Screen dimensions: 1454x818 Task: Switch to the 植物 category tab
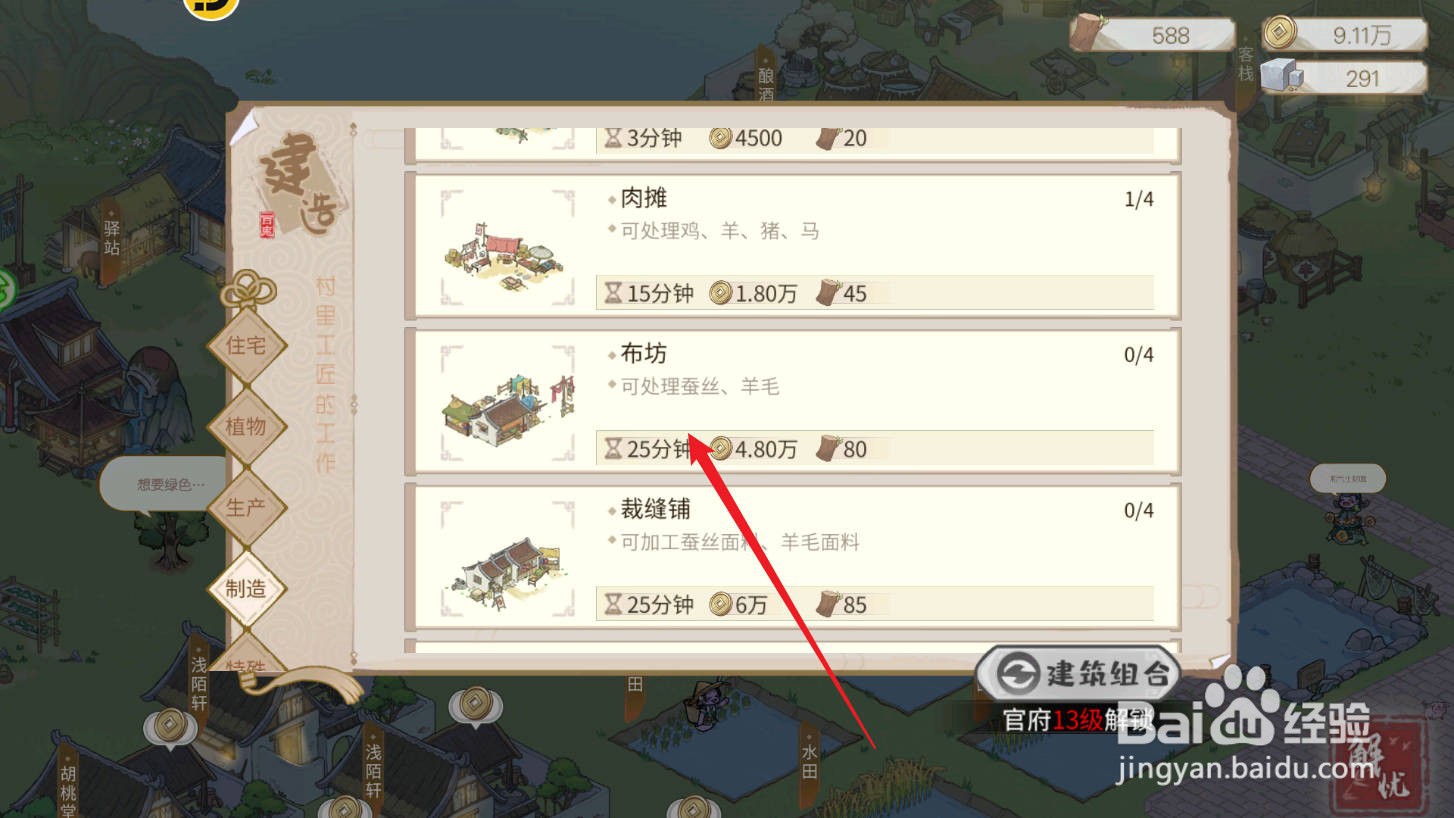click(246, 427)
